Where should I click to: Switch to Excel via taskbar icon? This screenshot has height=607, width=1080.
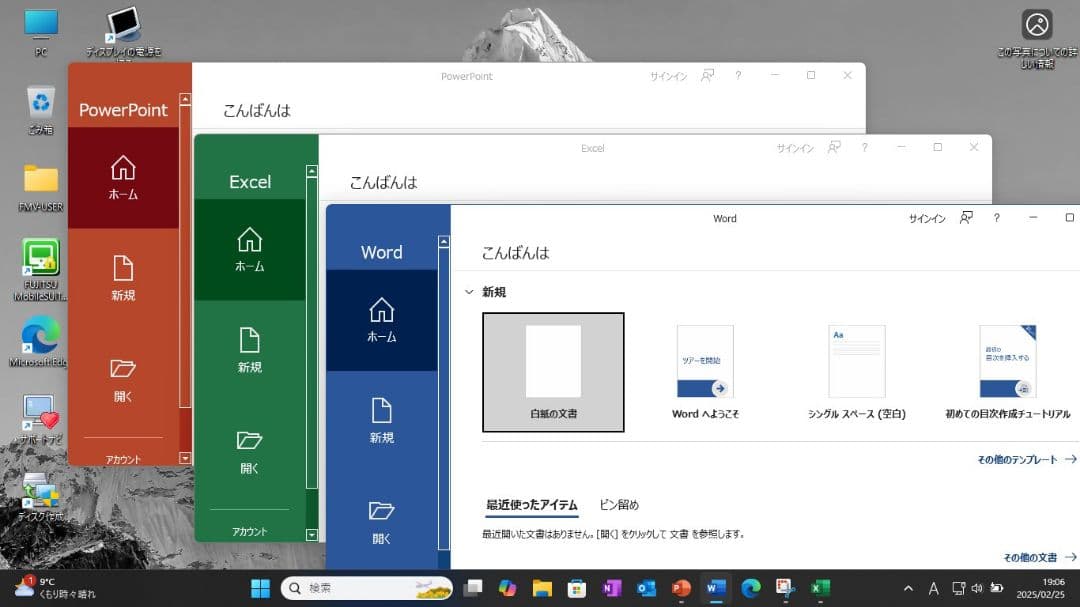click(820, 588)
